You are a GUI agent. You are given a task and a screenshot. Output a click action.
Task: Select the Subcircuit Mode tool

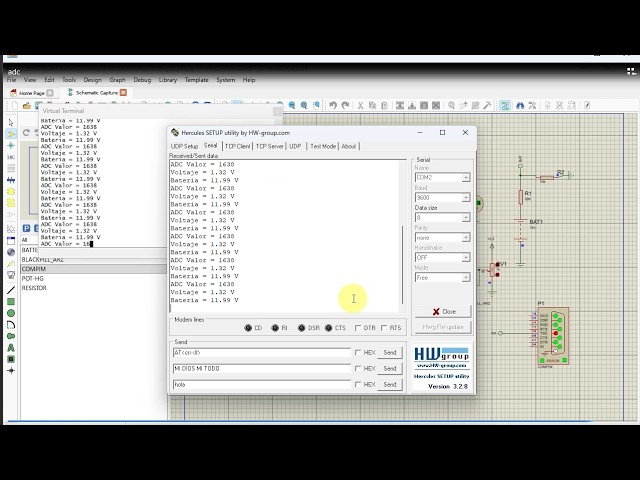11,191
